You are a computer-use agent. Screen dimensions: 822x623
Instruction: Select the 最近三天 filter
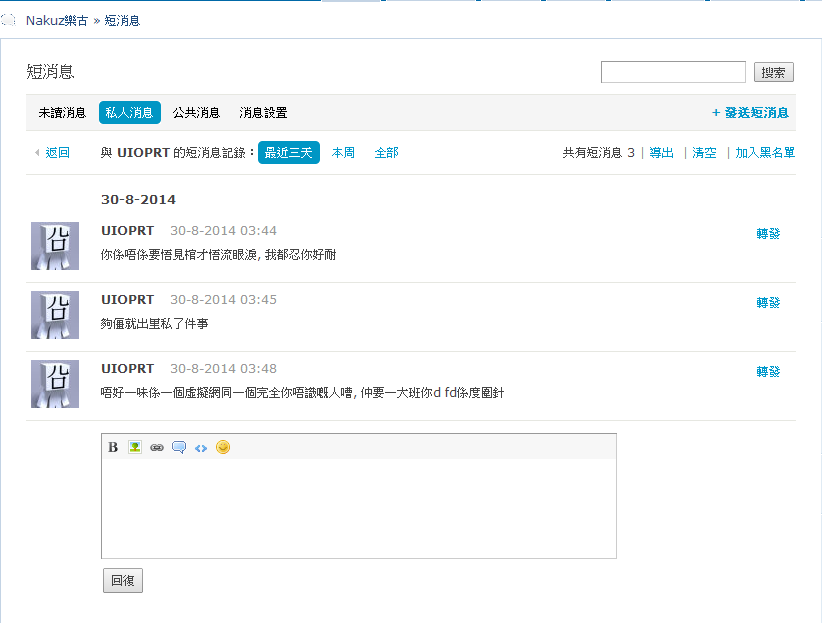(289, 153)
